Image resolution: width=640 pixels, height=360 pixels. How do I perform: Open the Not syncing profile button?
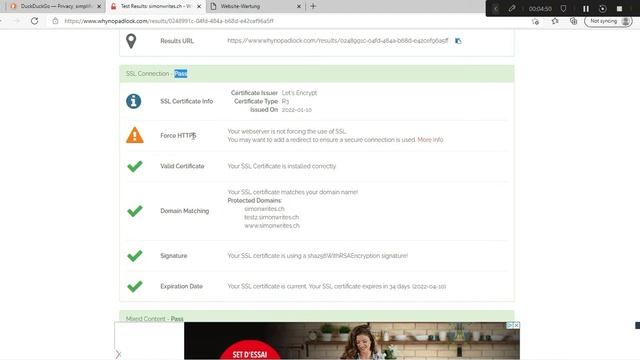(609, 21)
